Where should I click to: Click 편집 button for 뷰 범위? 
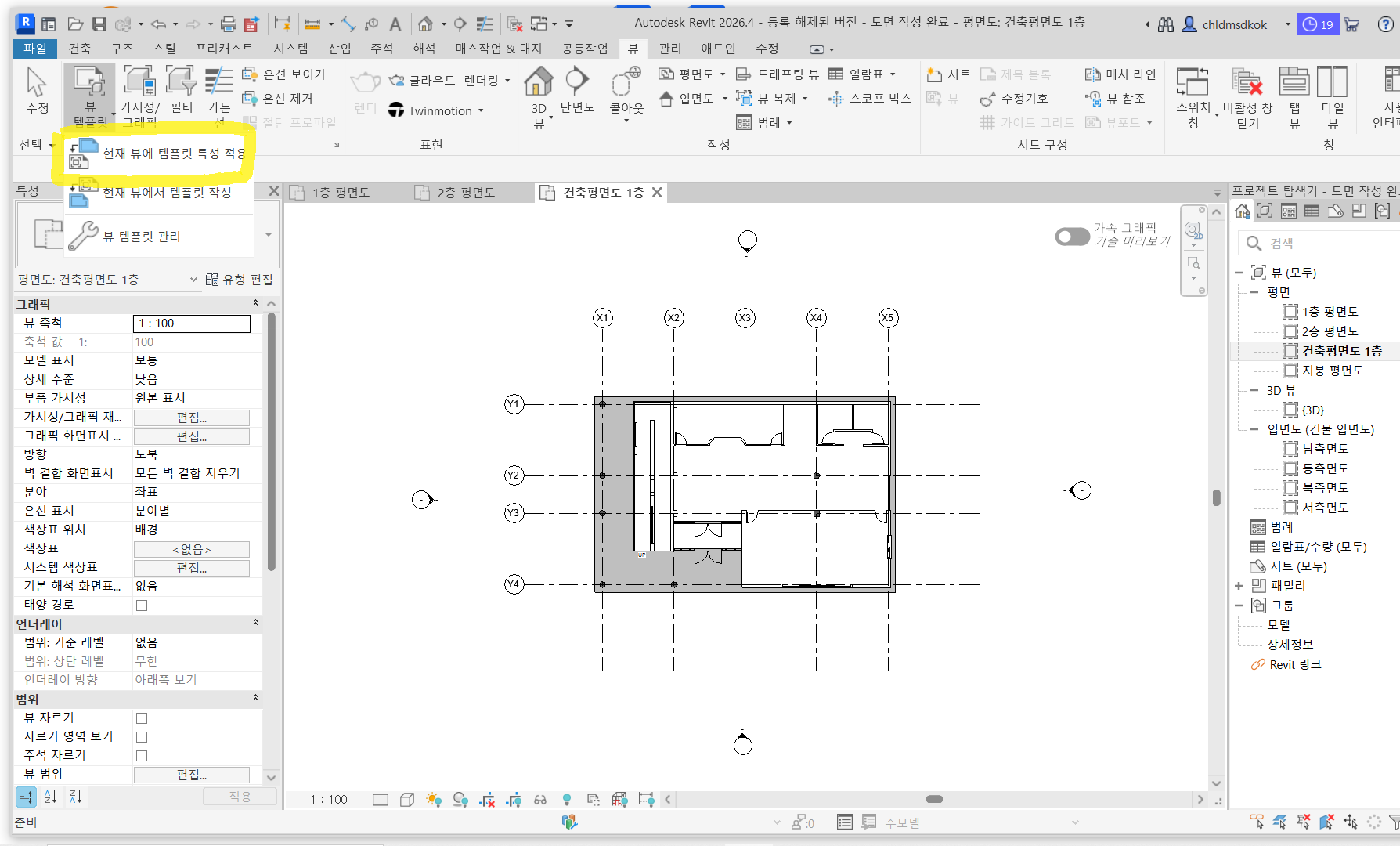pyautogui.click(x=192, y=775)
